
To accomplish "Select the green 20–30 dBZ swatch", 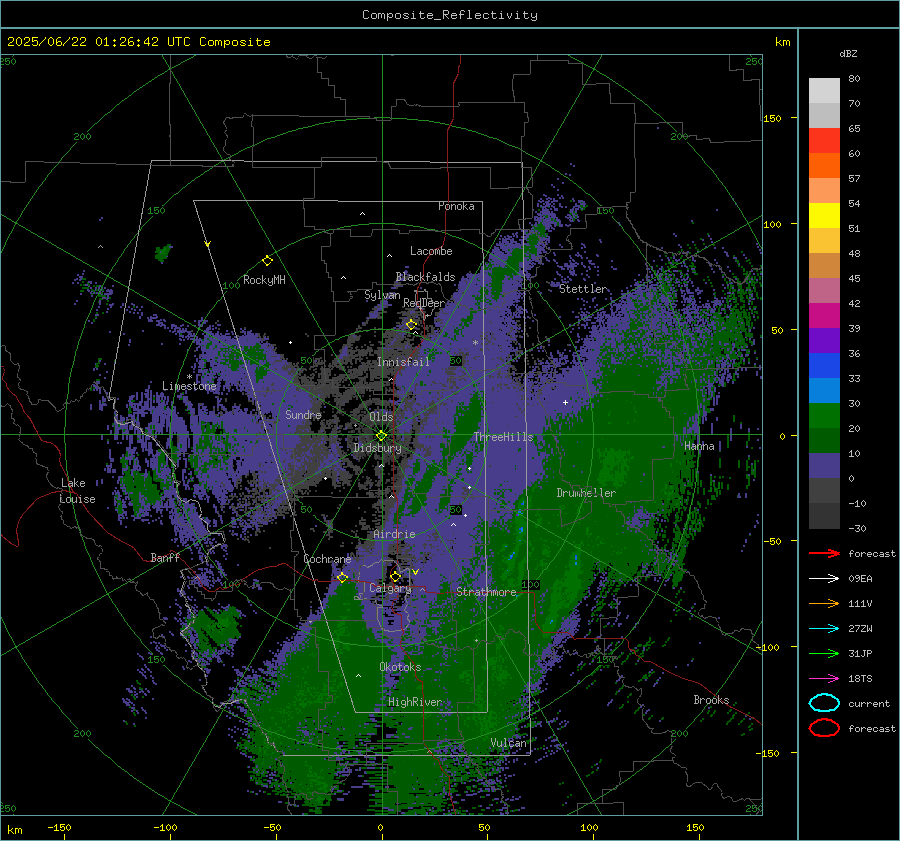I will [x=824, y=416].
